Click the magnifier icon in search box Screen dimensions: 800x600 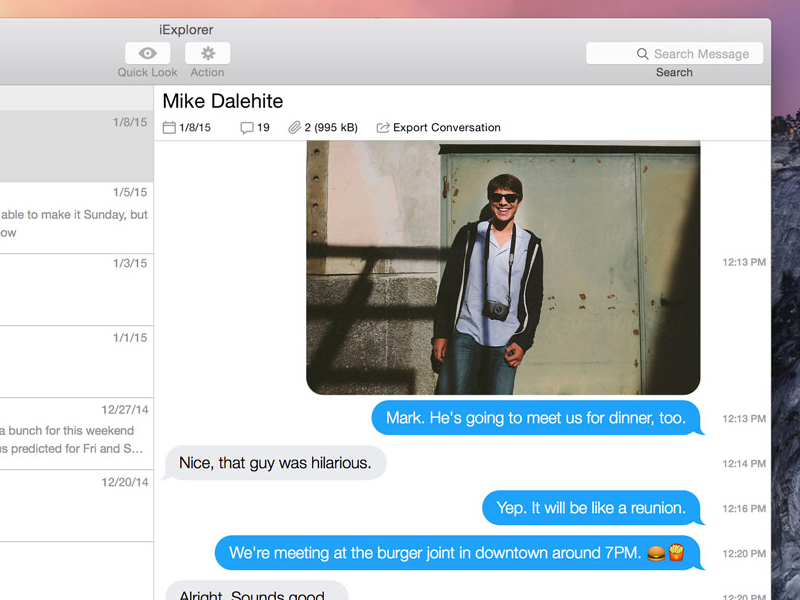click(642, 54)
